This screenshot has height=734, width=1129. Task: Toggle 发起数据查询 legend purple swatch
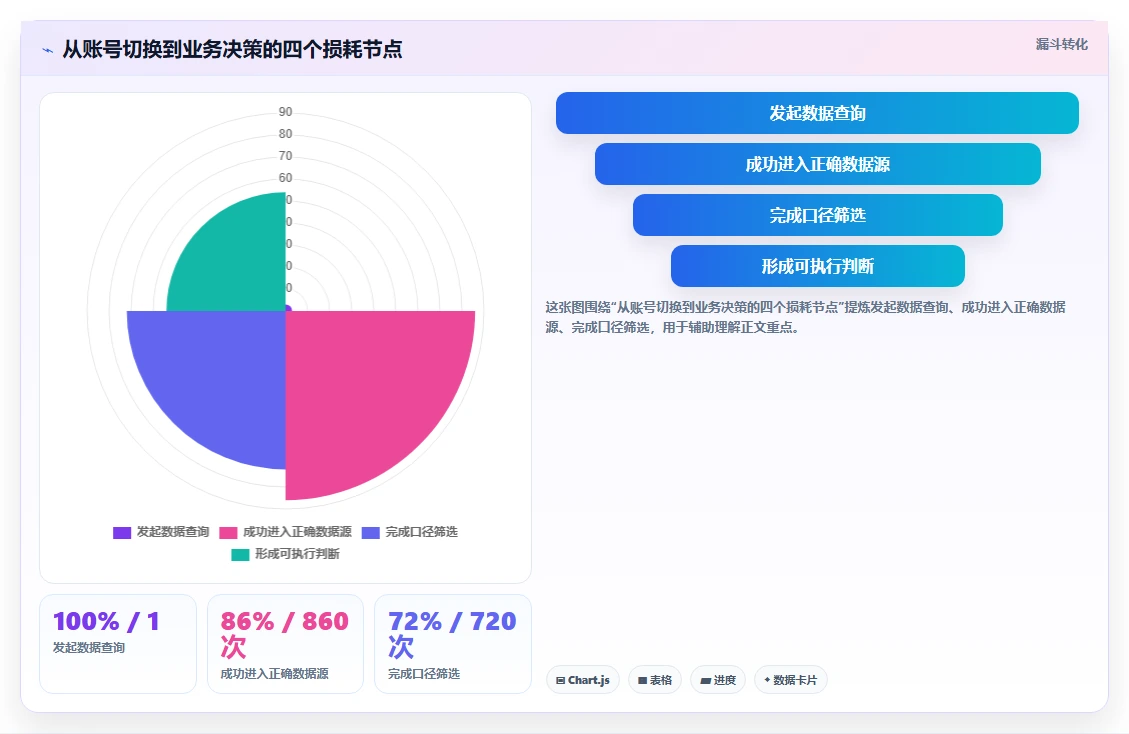(x=122, y=532)
